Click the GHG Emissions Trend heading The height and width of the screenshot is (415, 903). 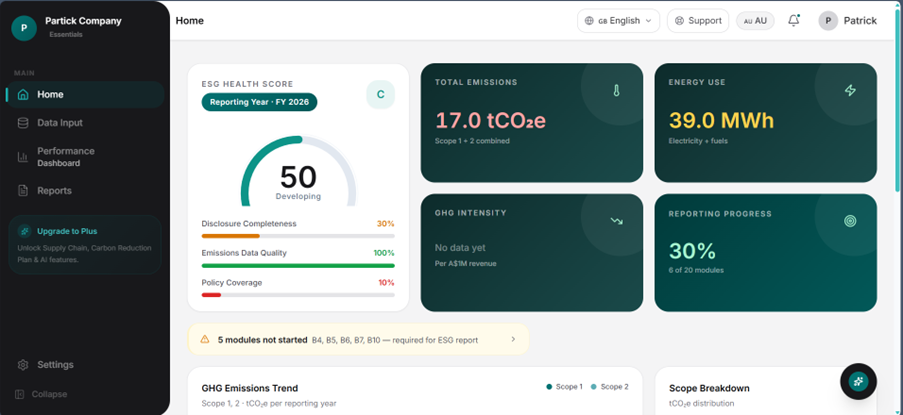[x=250, y=388]
